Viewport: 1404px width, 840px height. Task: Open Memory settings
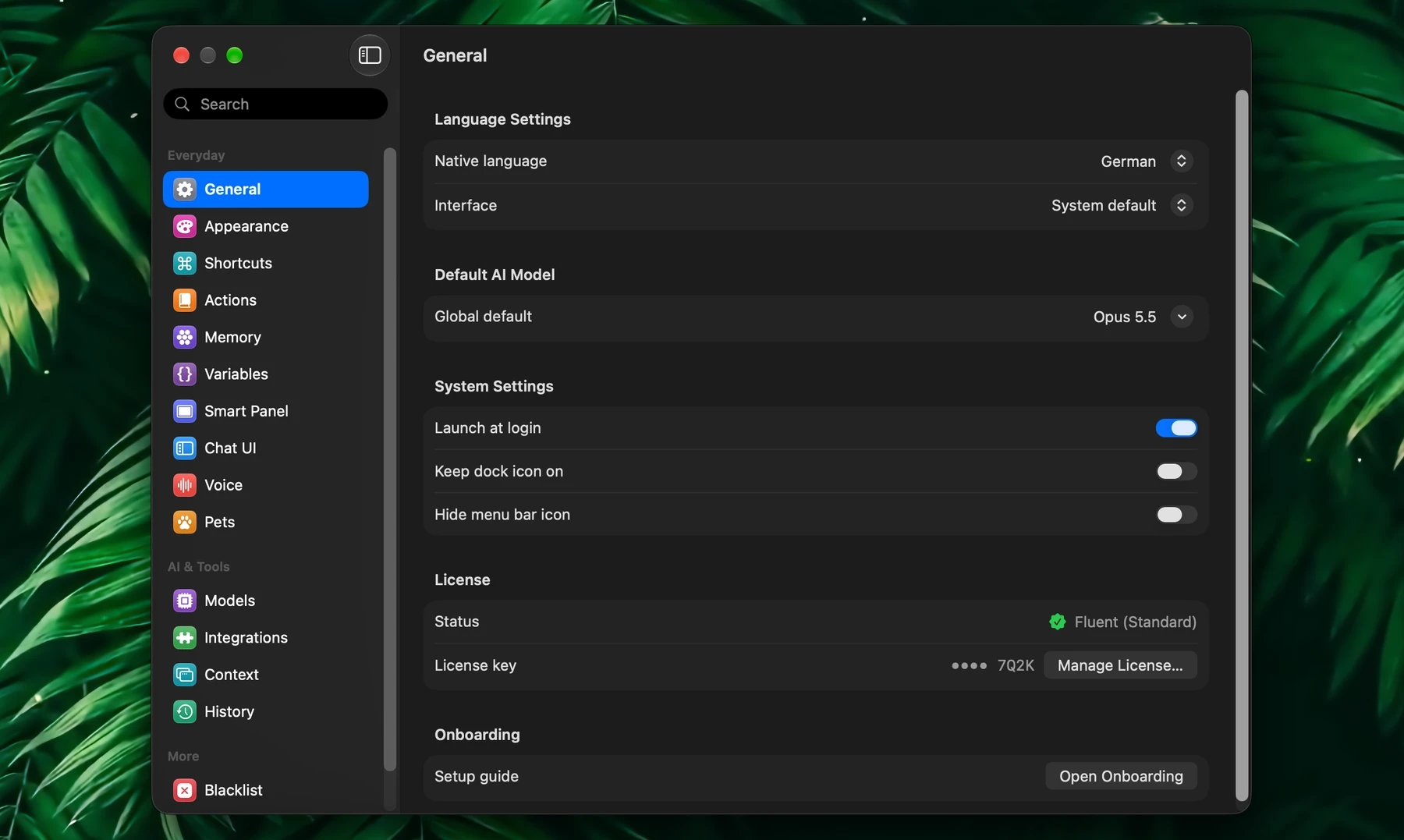pyautogui.click(x=266, y=337)
